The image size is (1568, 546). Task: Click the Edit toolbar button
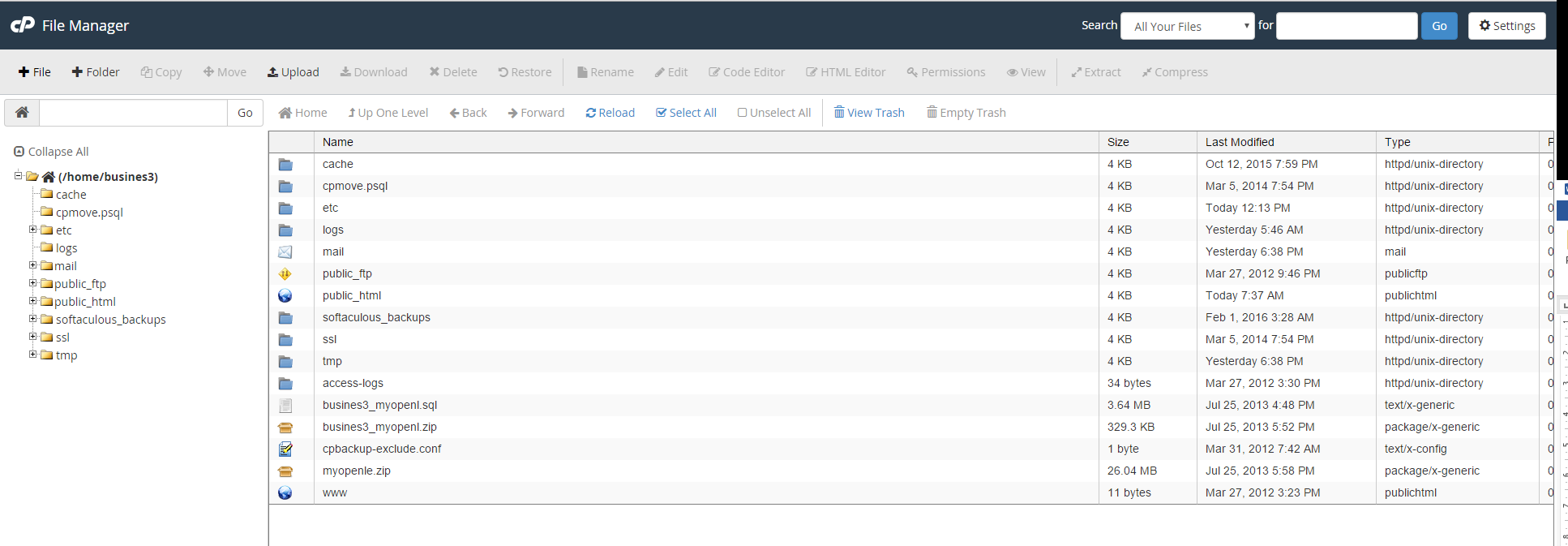[671, 72]
